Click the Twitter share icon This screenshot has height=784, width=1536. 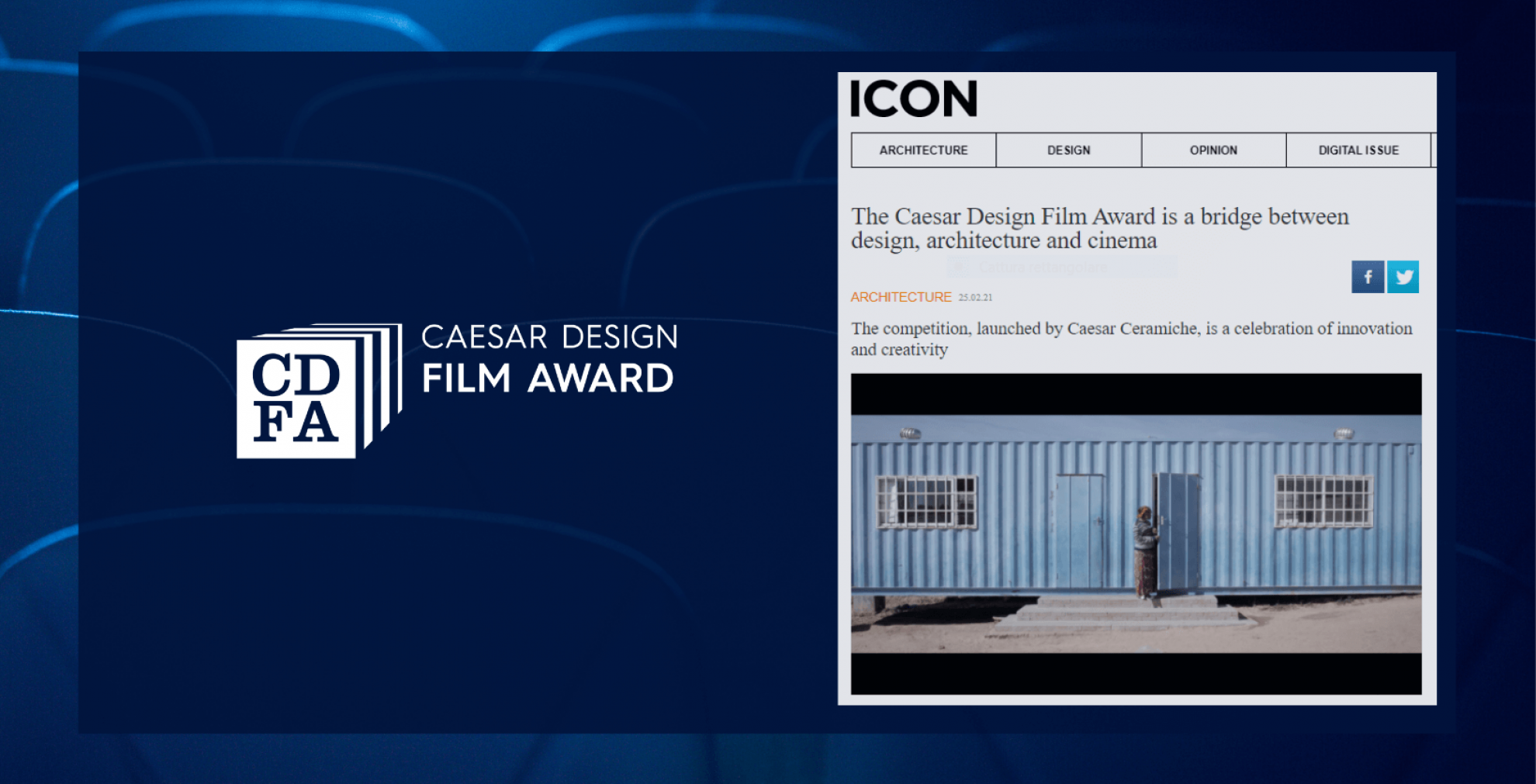(x=1403, y=277)
